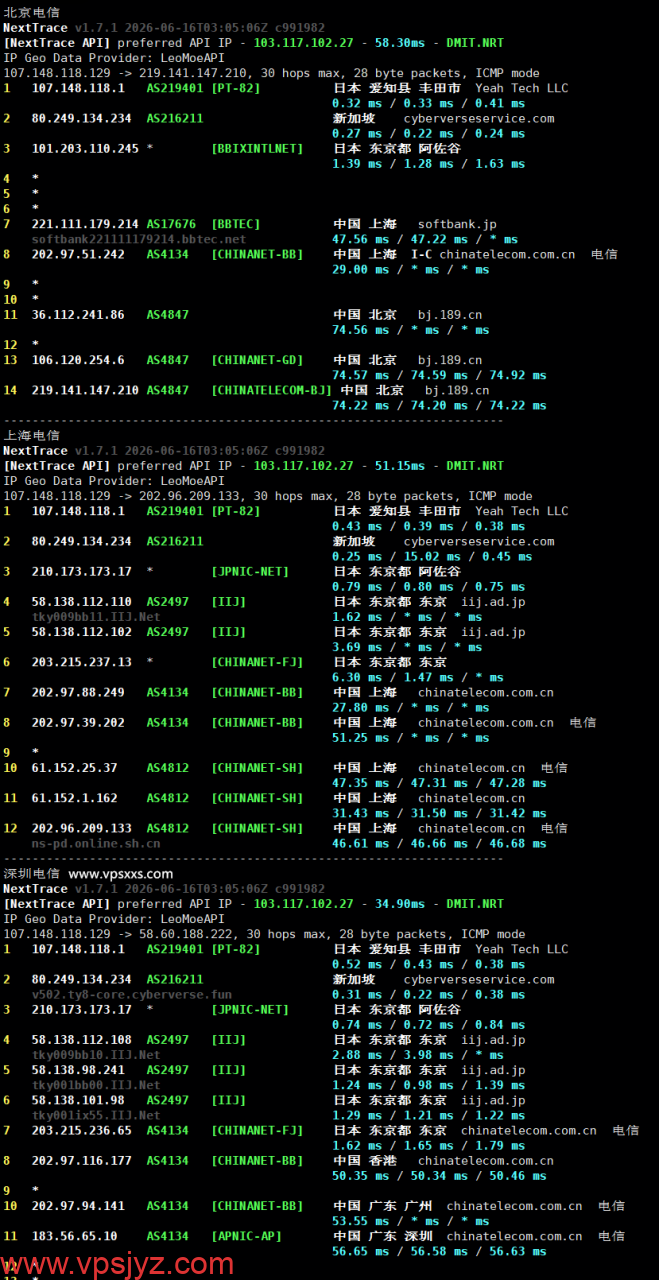This screenshot has width=659, height=1280.
Task: Click the 中国 广东 深圳 location text
Action: tap(383, 1236)
